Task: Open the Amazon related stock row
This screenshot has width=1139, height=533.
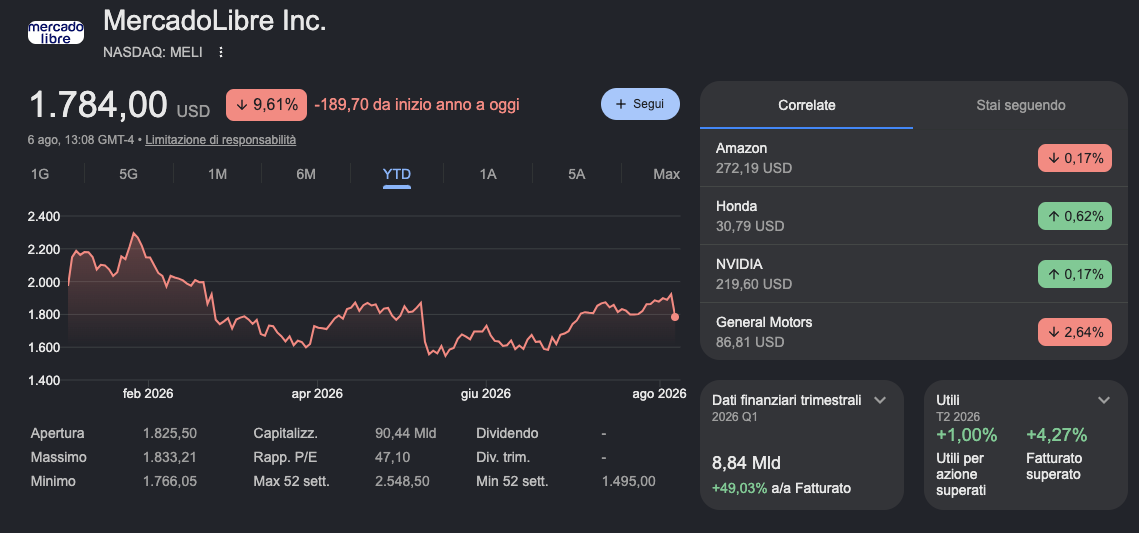Action: [914, 158]
